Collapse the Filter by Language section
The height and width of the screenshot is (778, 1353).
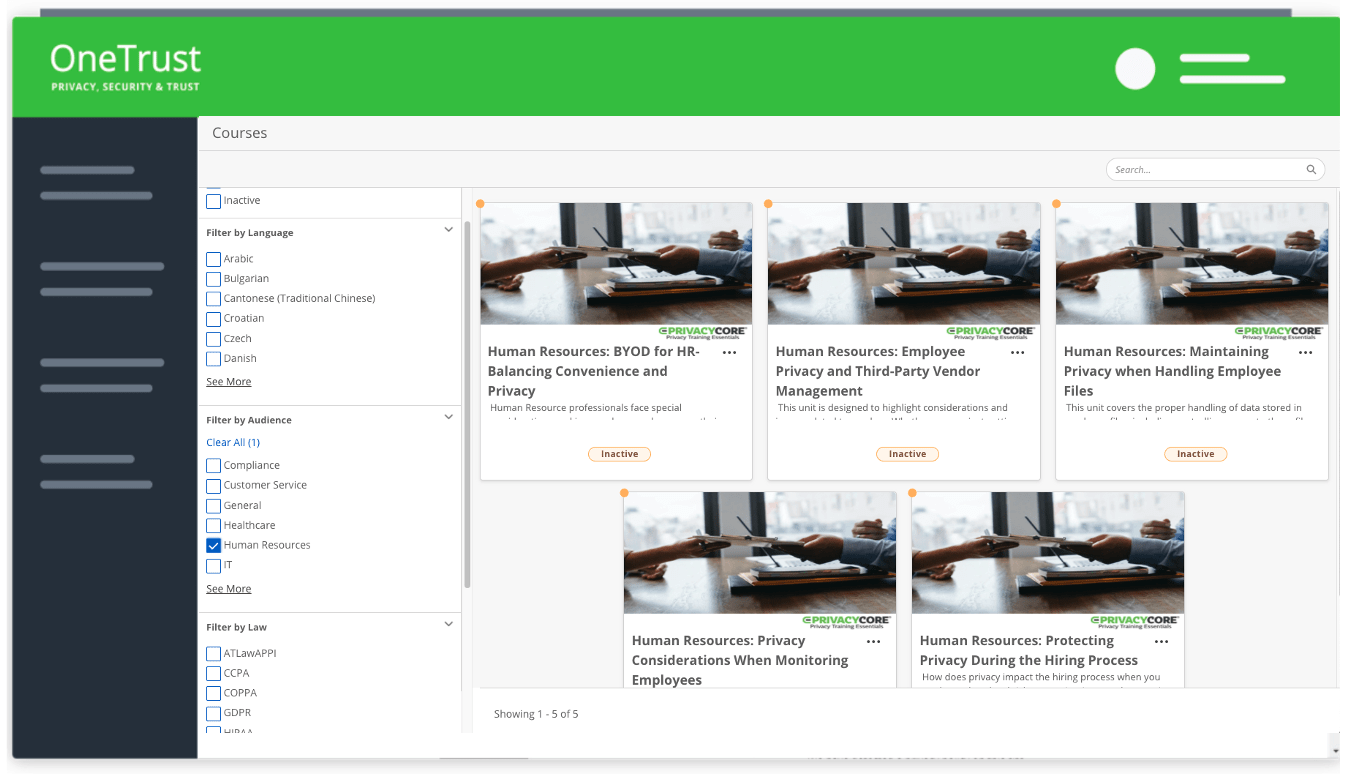tap(448, 230)
